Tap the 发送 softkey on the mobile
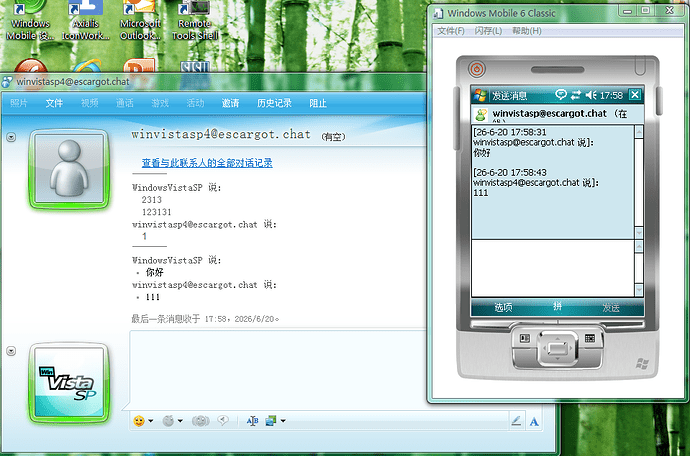 point(611,307)
